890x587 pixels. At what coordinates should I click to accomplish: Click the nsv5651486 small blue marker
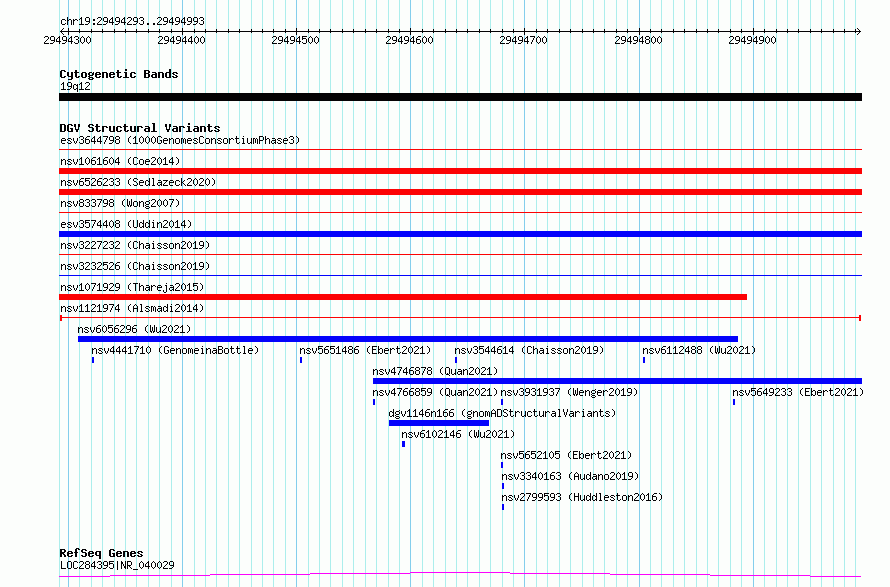(301, 360)
